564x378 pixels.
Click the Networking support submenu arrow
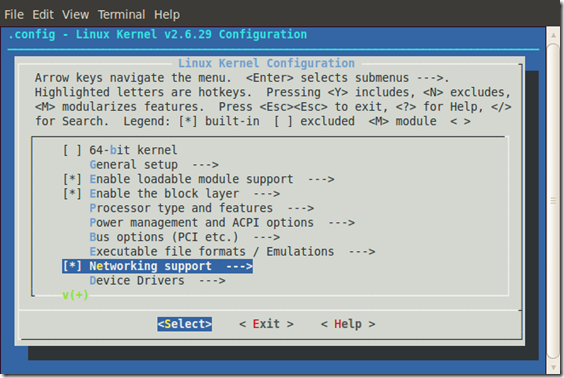click(x=239, y=267)
